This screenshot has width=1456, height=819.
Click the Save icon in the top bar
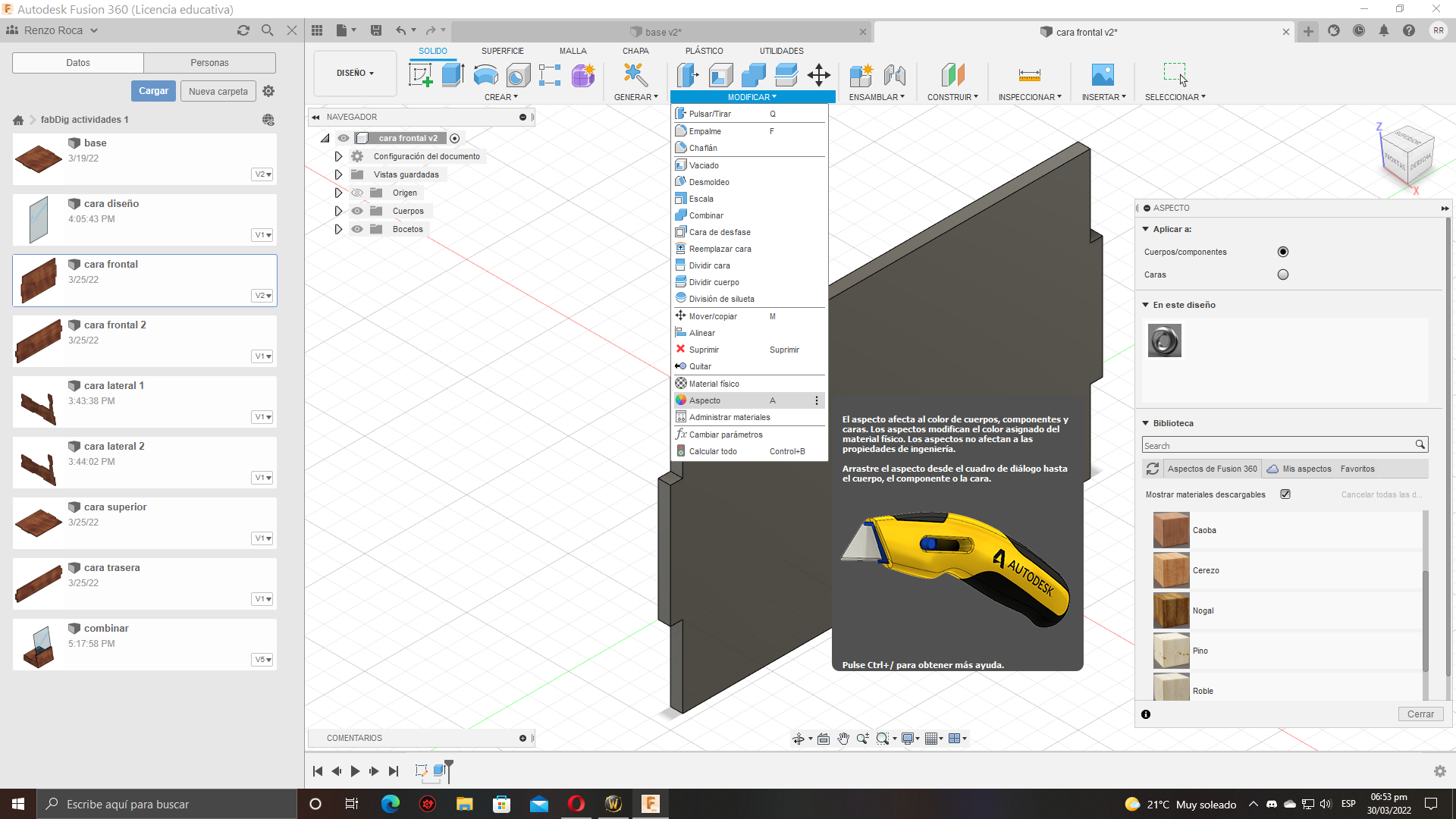click(x=376, y=30)
